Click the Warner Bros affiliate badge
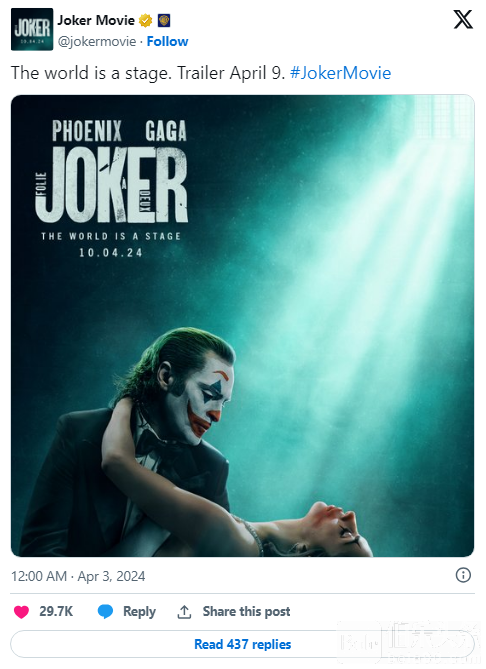 [x=164, y=20]
